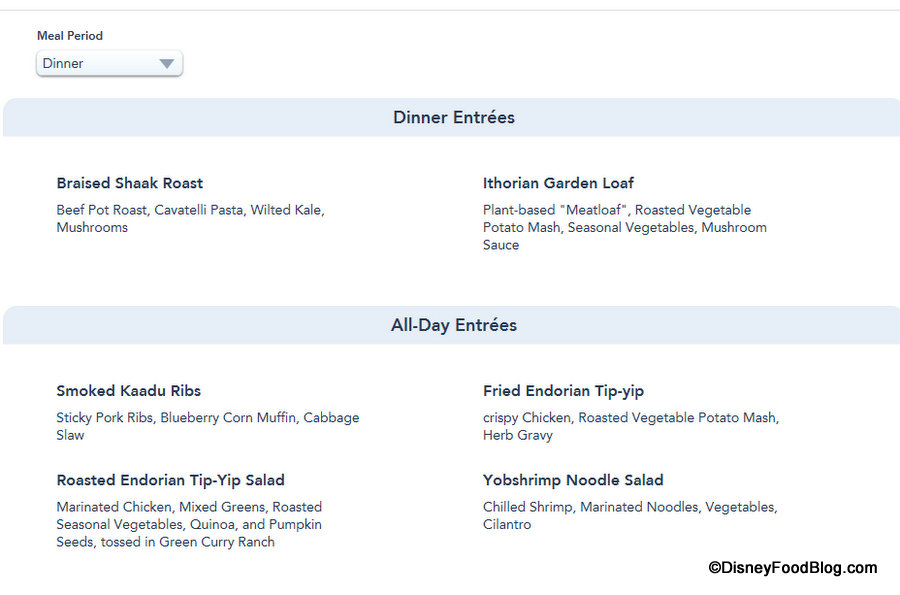Screen dimensions: 900x595
Task: Click the Chilled Shrimp, Marinated Noodles description
Action: 630,515
